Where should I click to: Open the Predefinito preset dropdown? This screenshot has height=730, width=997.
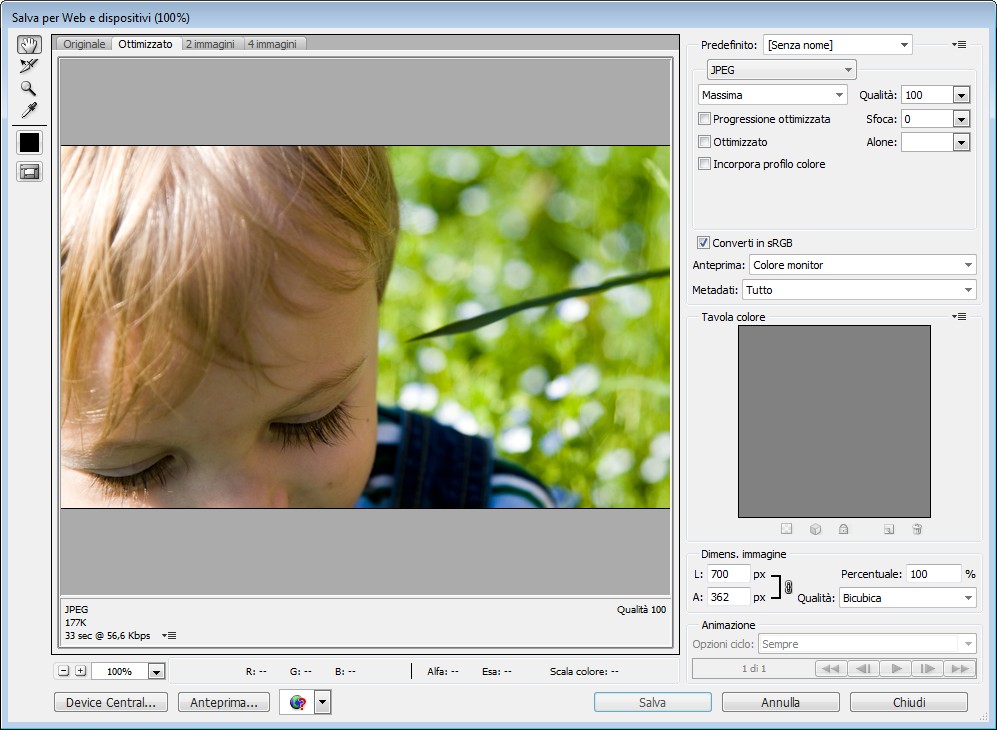click(x=837, y=45)
